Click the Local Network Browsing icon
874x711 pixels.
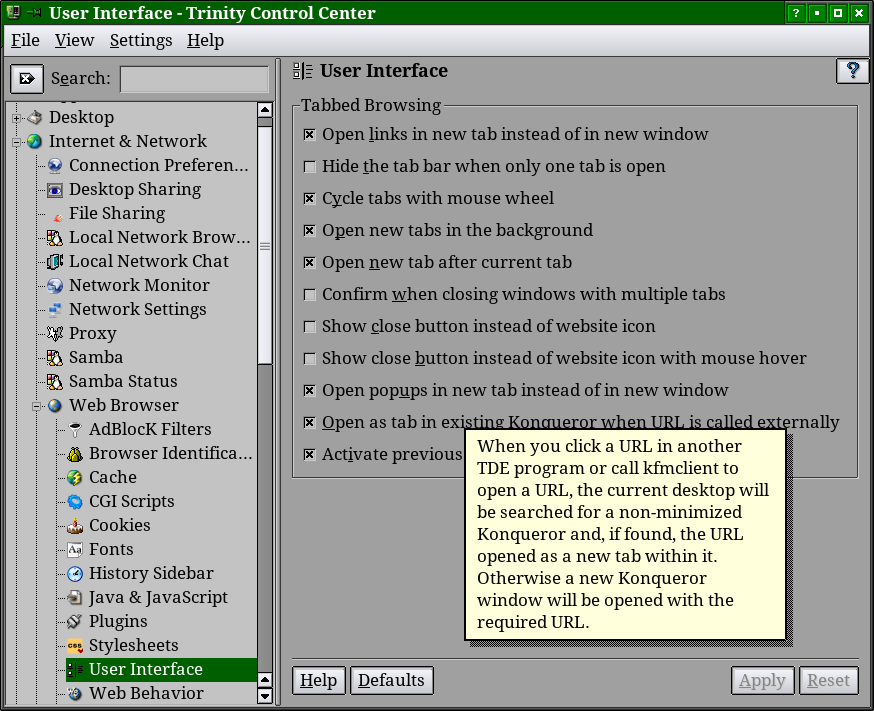pyautogui.click(x=55, y=237)
